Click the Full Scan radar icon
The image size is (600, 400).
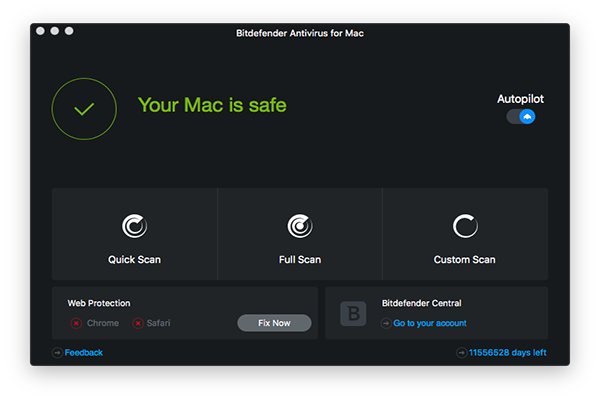point(299,226)
